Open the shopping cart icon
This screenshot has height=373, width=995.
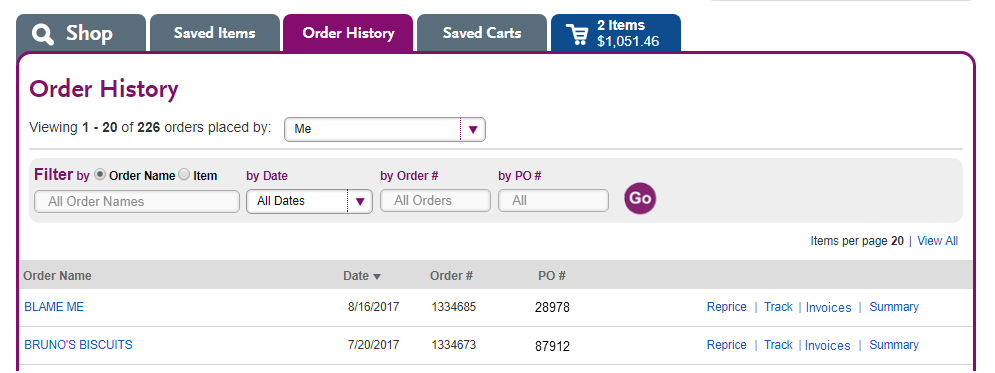pos(577,34)
